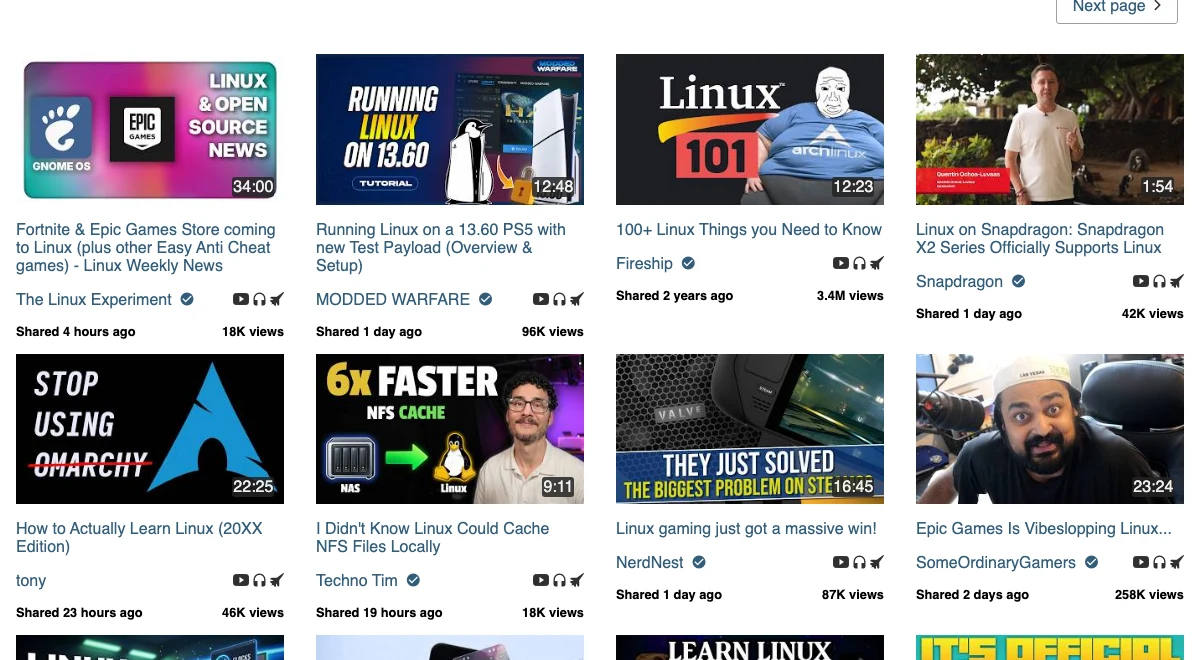
Task: Open "Linux on Snapdragon" video title link
Action: pos(1040,238)
